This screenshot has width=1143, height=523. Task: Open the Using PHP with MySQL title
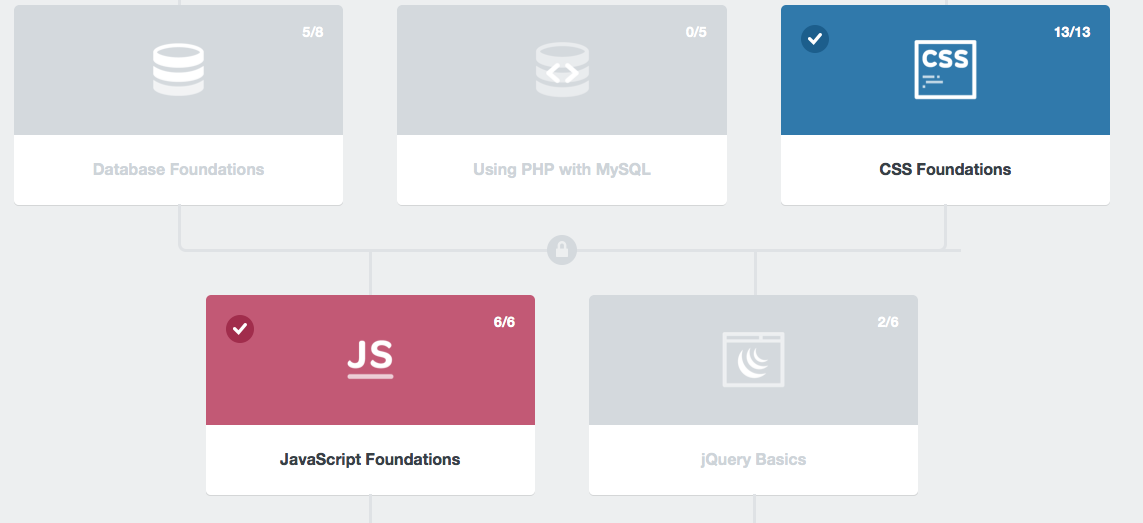coord(562,170)
